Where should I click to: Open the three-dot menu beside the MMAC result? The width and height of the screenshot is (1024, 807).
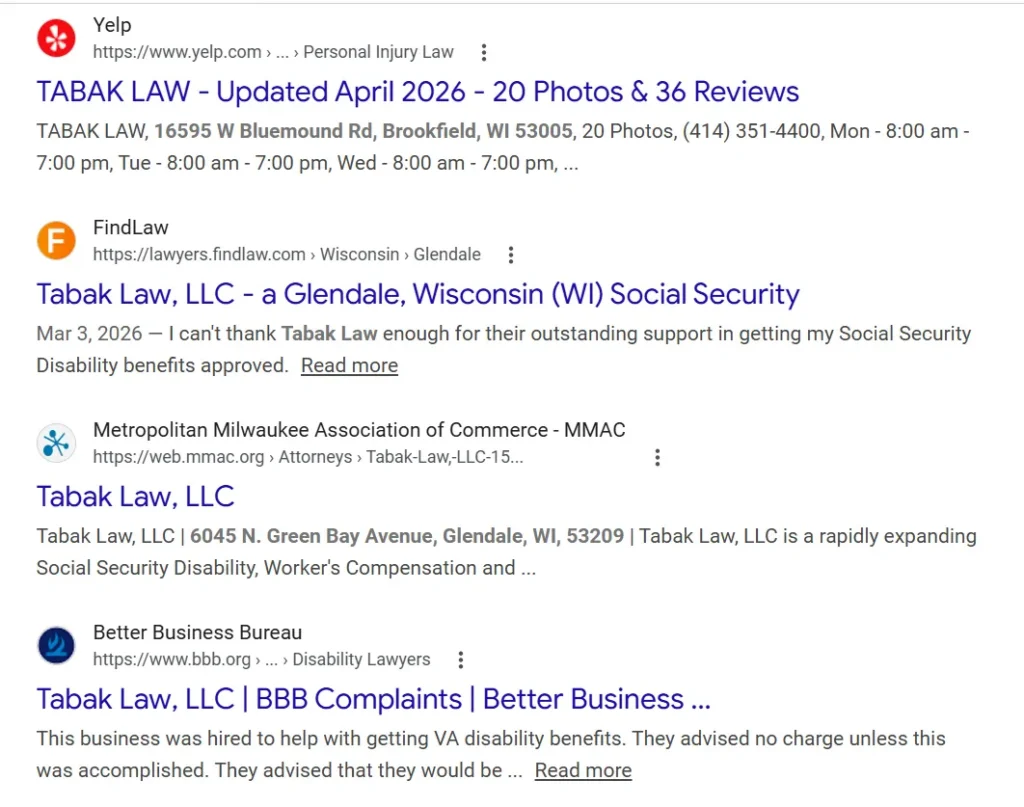tap(657, 457)
